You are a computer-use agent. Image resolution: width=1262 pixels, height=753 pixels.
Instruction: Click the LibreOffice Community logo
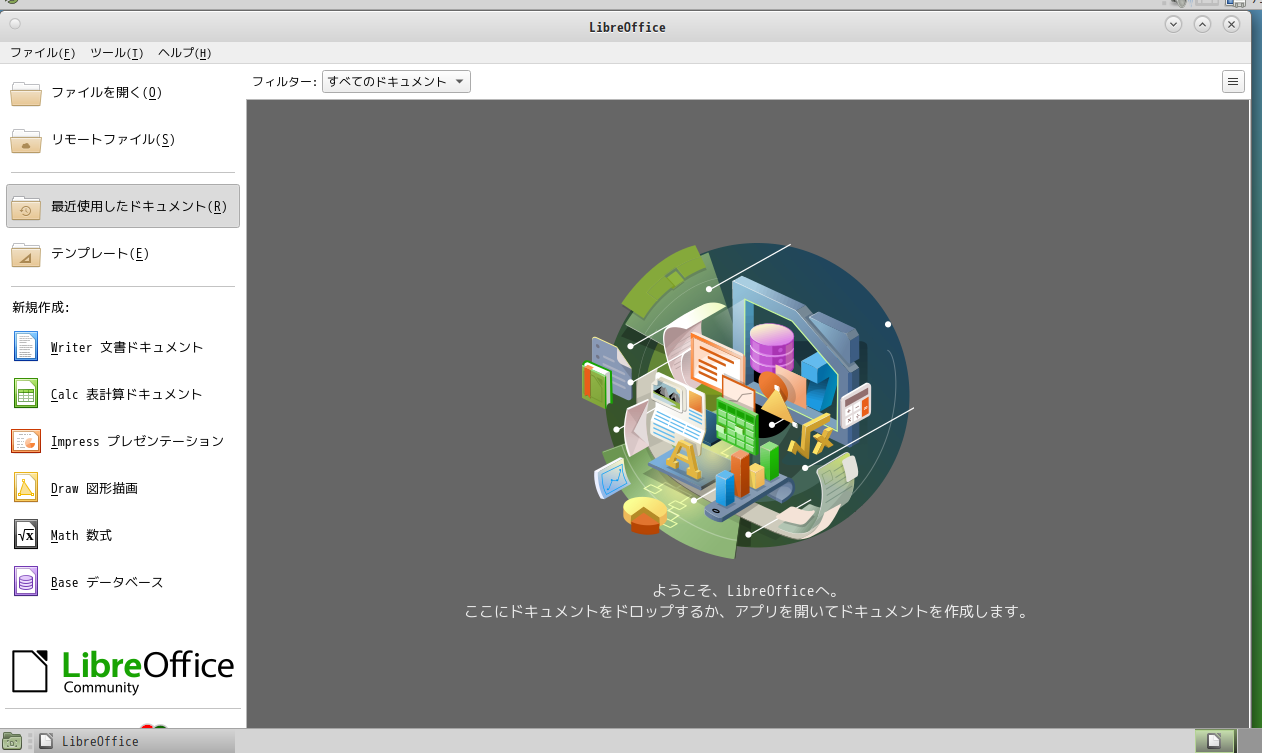coord(122,671)
